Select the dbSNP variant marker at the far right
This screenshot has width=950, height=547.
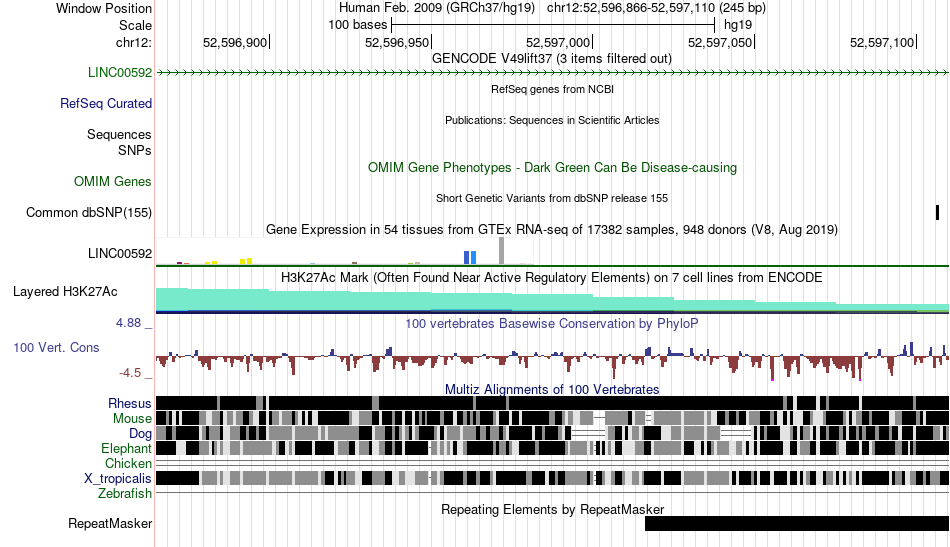tap(937, 213)
